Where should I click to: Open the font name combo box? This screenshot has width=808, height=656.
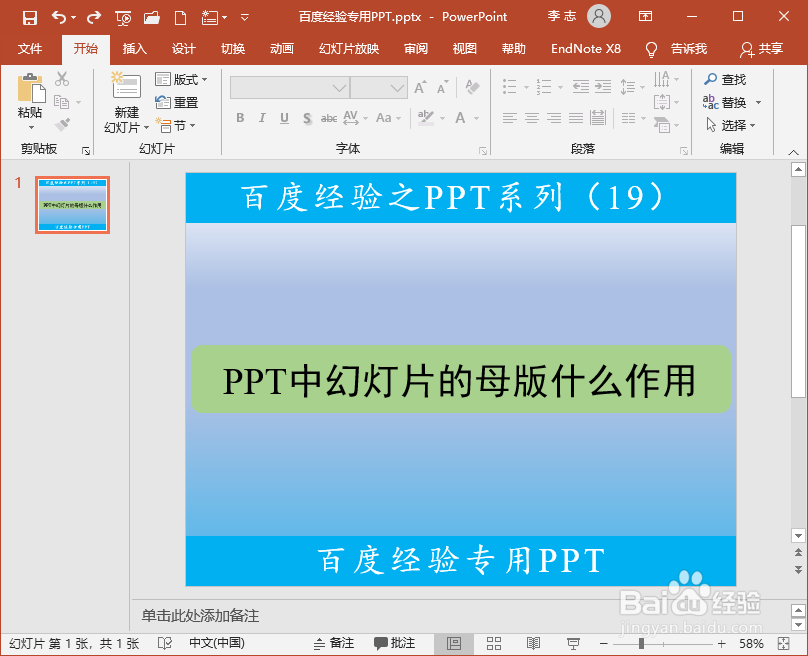point(290,88)
